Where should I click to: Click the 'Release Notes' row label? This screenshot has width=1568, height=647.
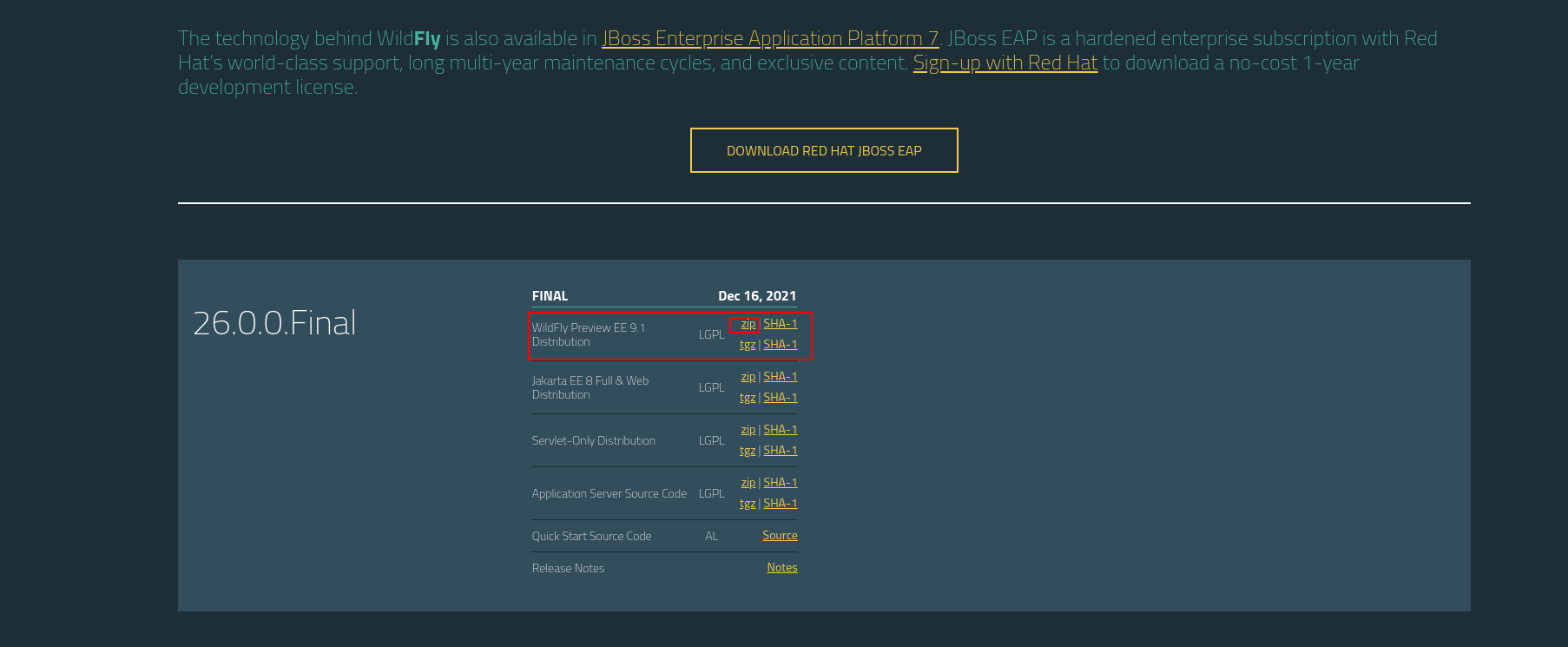(569, 569)
